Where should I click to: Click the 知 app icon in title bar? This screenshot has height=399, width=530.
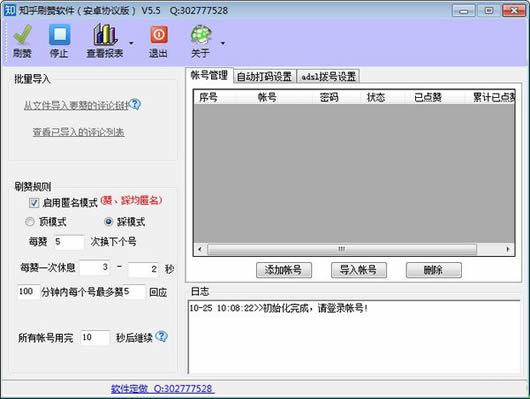tap(10, 10)
